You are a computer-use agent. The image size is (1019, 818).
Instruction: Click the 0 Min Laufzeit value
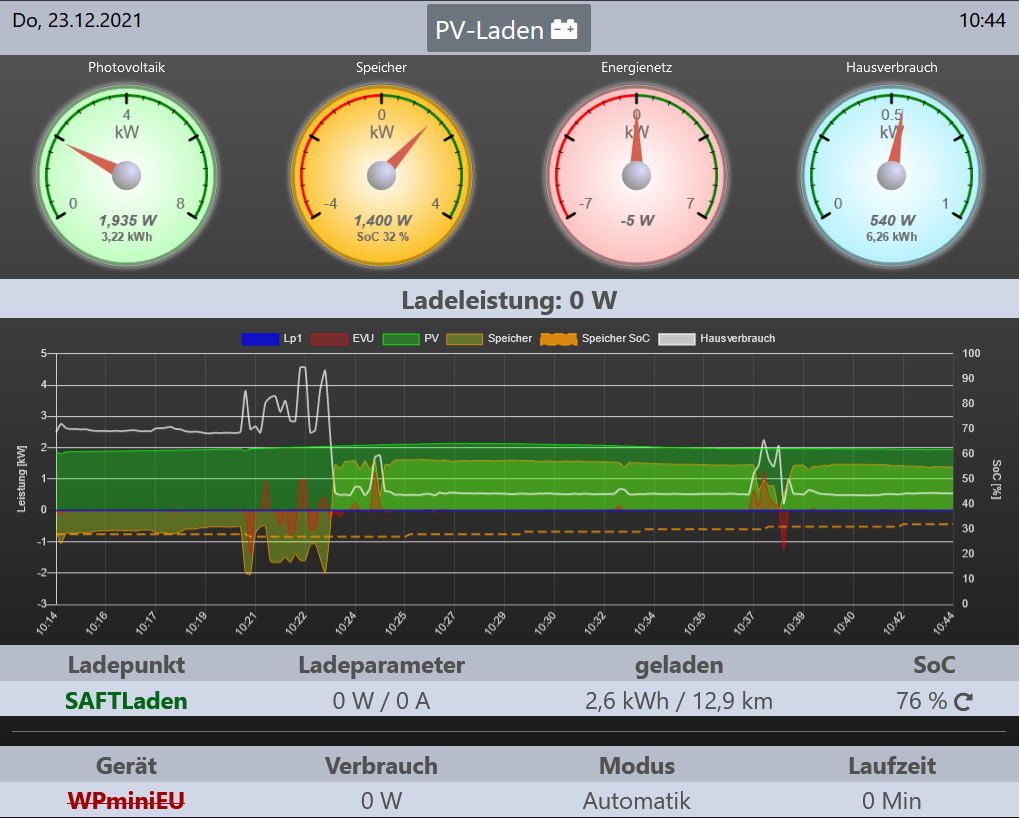[x=892, y=800]
